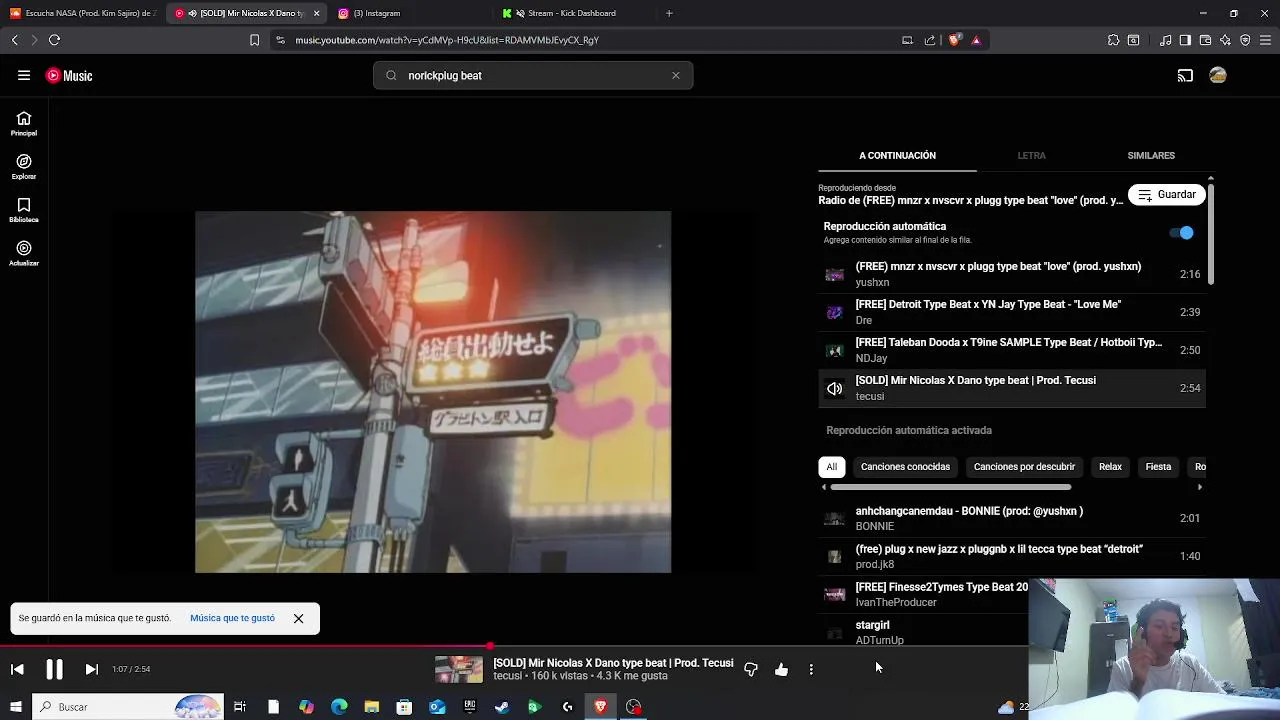Select Canciones por descubrir chip
The width and height of the screenshot is (1280, 720).
tap(1024, 466)
